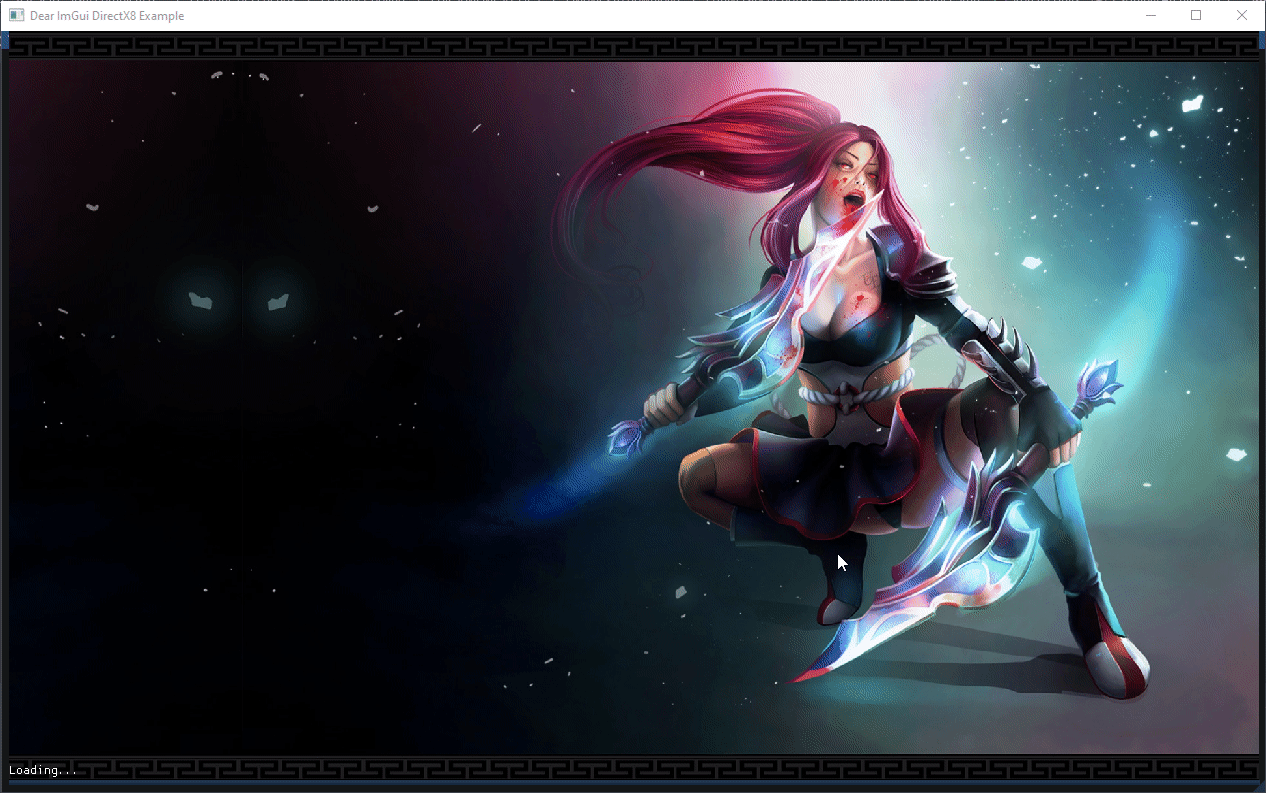
Task: Minimize the Dear ImGui DirectX8 window
Action: pyautogui.click(x=1151, y=16)
